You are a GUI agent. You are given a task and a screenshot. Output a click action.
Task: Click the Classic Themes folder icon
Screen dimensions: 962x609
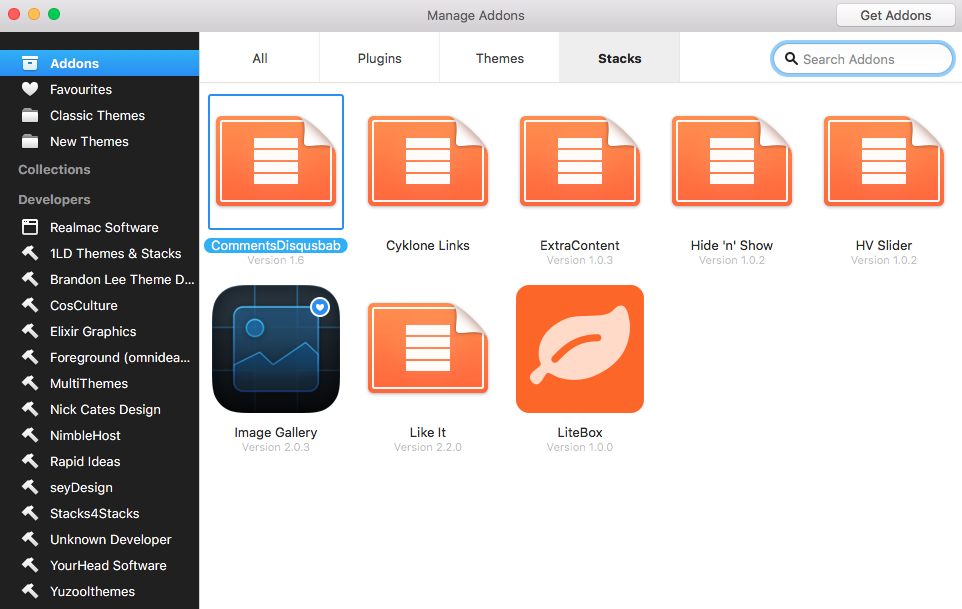[x=29, y=115]
